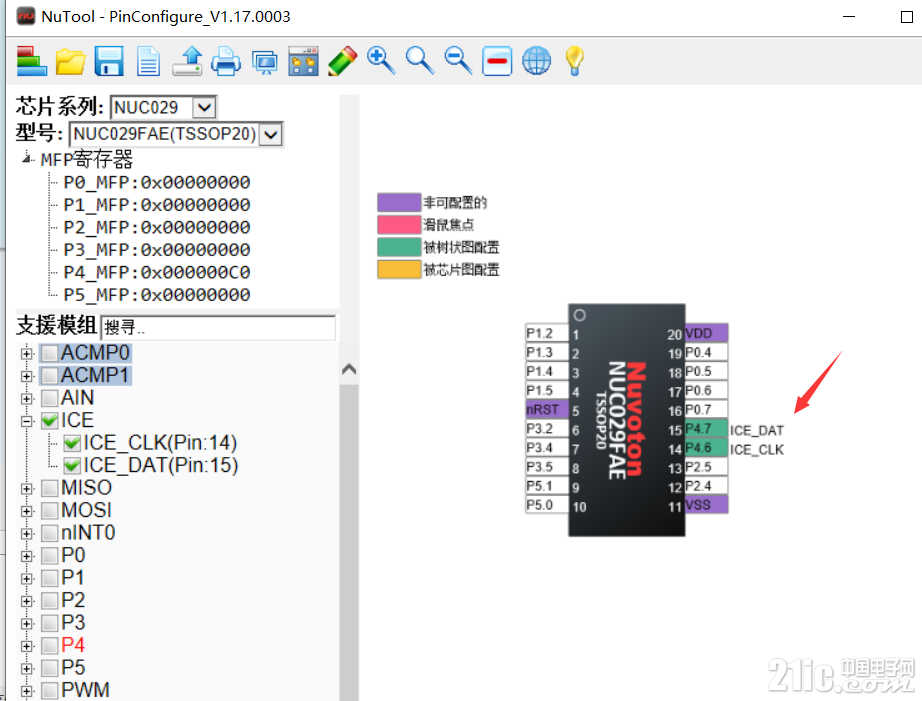Click the plain magnifier reset zoom icon
This screenshot has width=922, height=701.
point(420,61)
